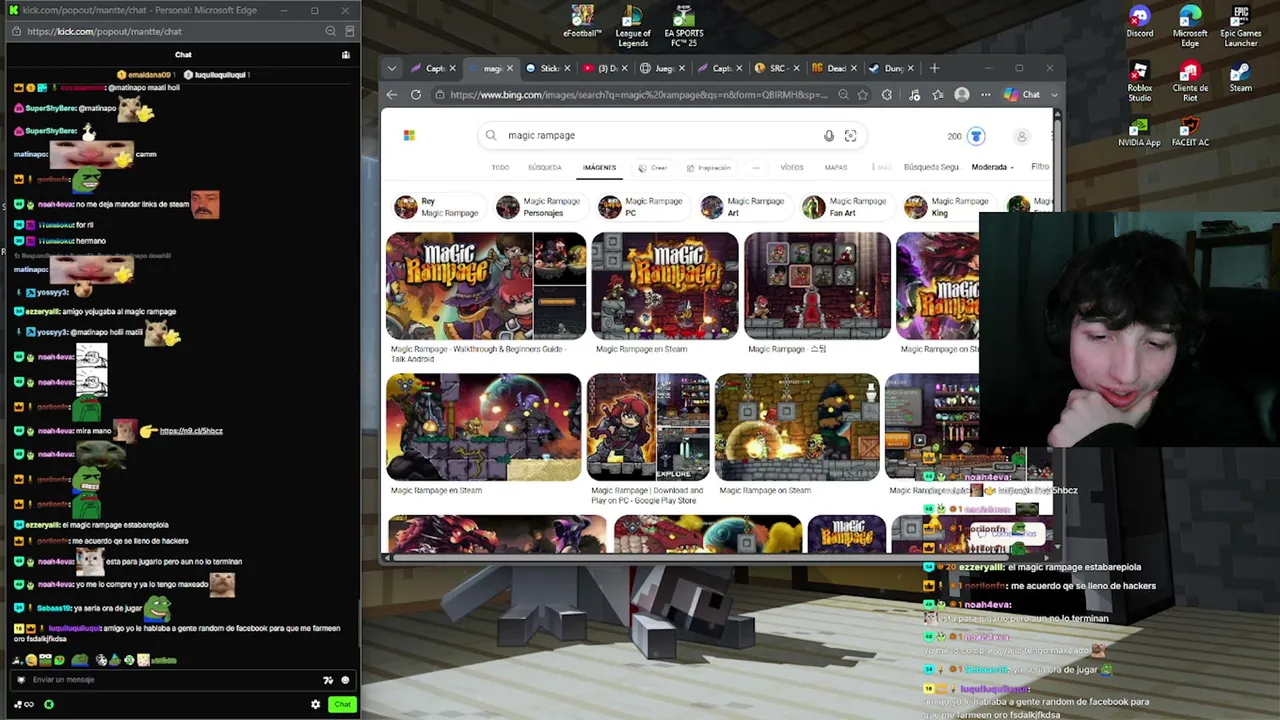Viewport: 1280px width, 720px height.
Task: Open the n9.cl link in chat
Action: tap(191, 431)
